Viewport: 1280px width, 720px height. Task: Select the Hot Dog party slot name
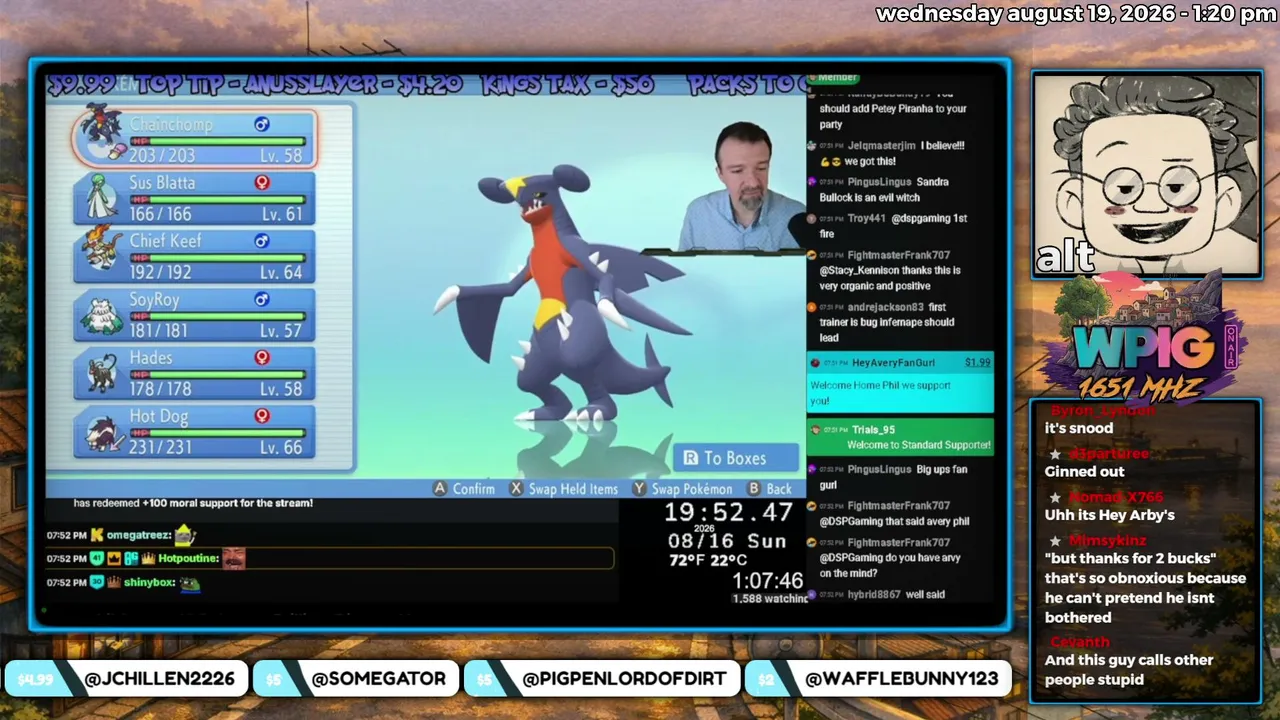[158, 416]
